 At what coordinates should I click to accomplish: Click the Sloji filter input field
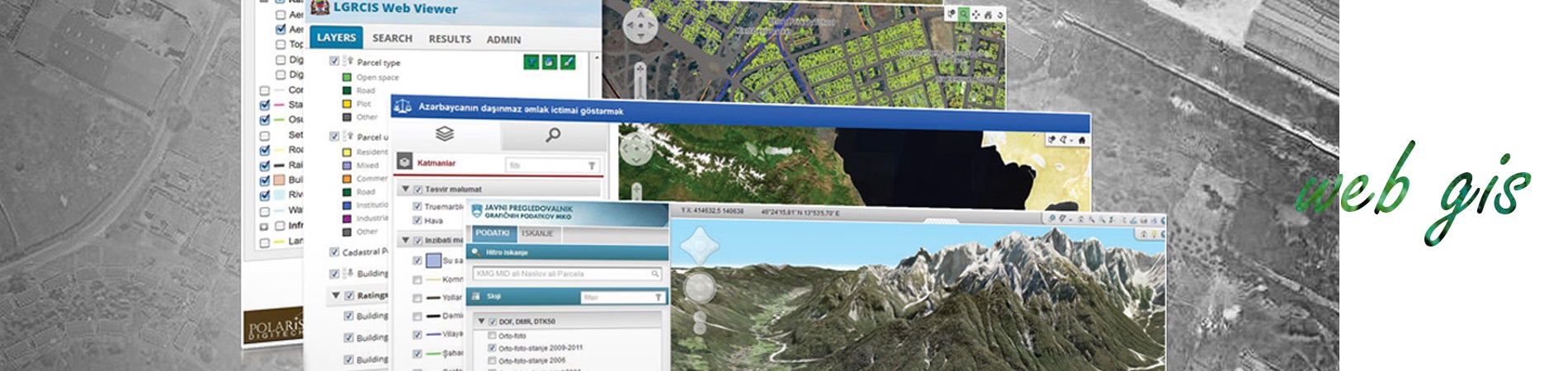coord(623,297)
